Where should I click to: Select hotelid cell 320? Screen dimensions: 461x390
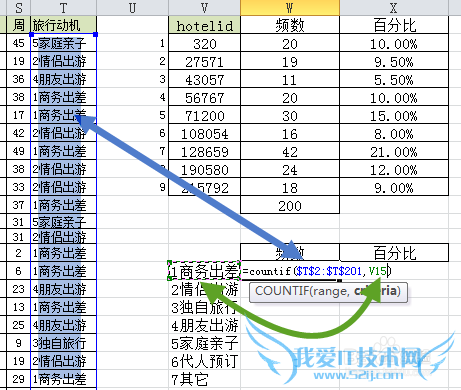pos(204,43)
